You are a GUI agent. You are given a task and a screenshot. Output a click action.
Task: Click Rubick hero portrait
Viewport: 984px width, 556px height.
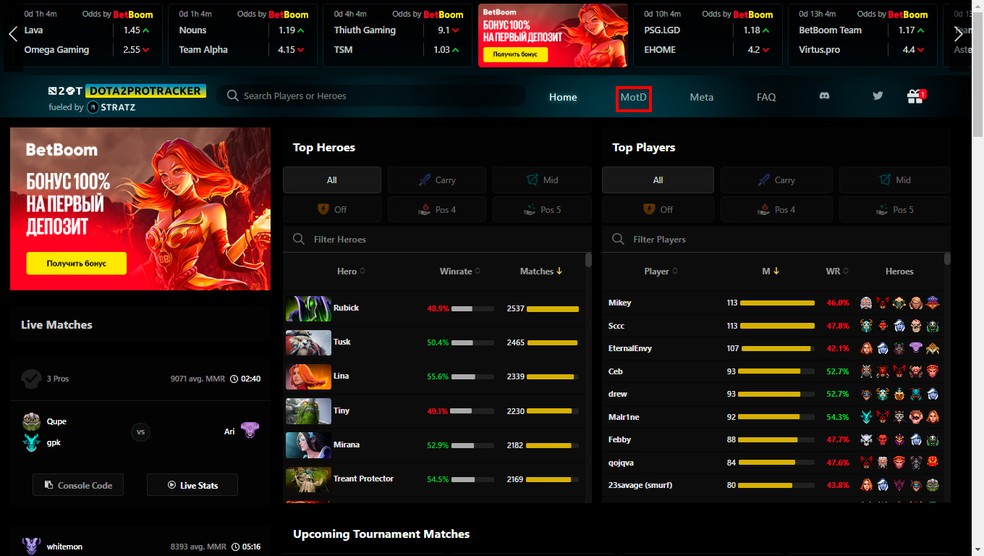[308, 308]
